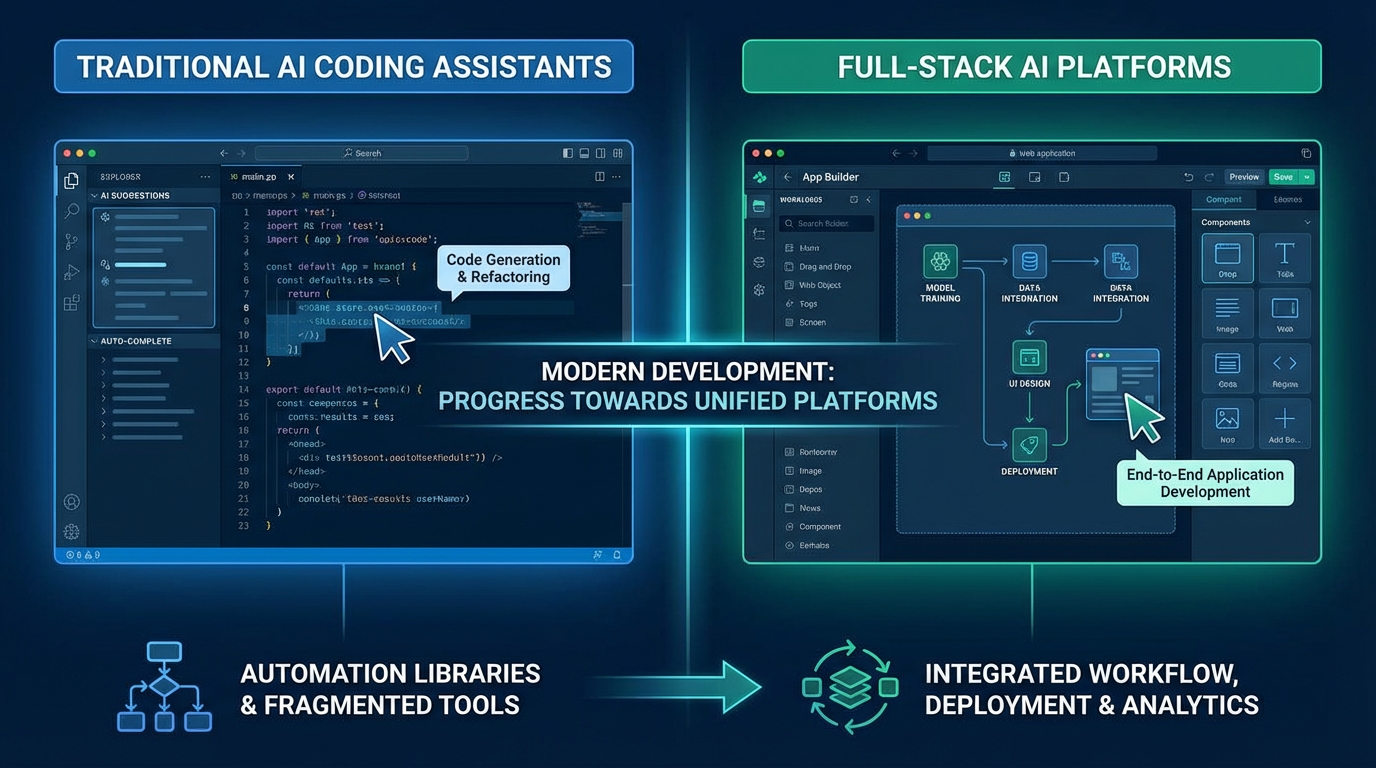
Task: Click the Search Builder input field
Action: tap(827, 222)
